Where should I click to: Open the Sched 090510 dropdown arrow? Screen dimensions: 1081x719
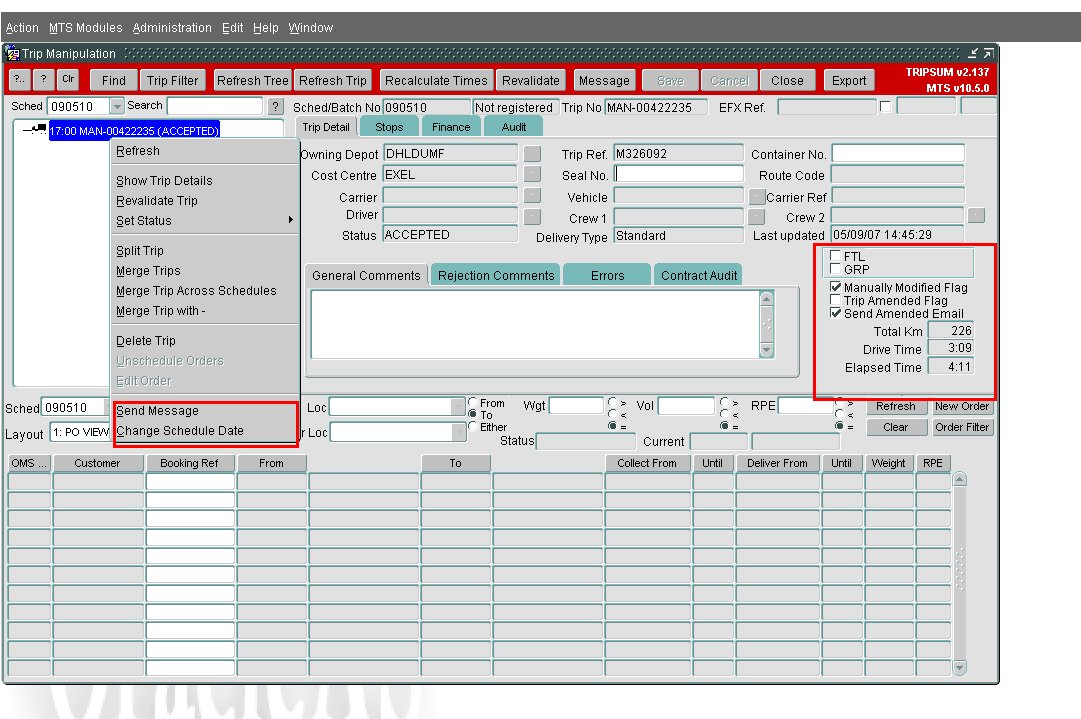point(117,106)
